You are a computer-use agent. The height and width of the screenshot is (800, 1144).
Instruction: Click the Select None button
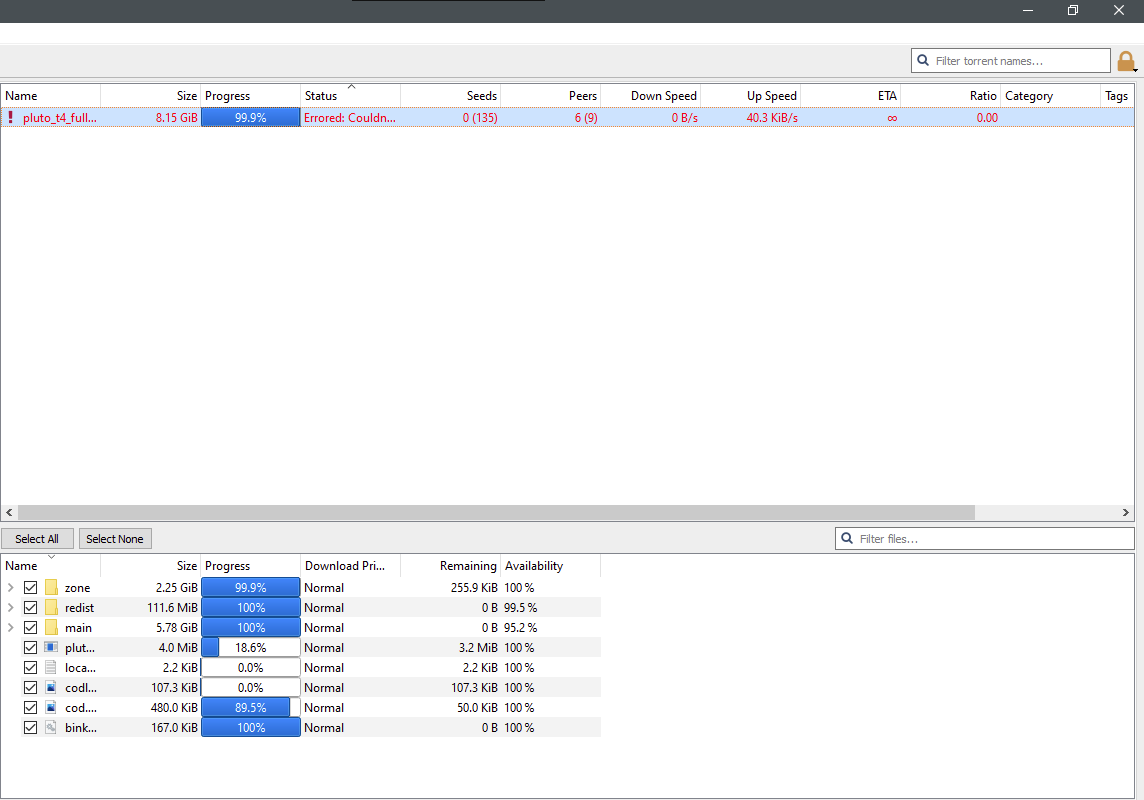click(115, 539)
